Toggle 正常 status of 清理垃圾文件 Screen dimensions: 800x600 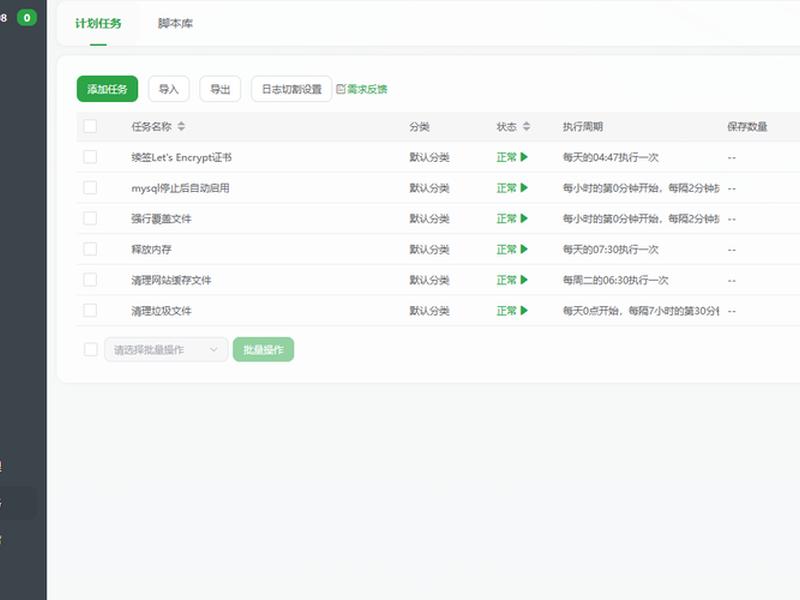tap(507, 310)
